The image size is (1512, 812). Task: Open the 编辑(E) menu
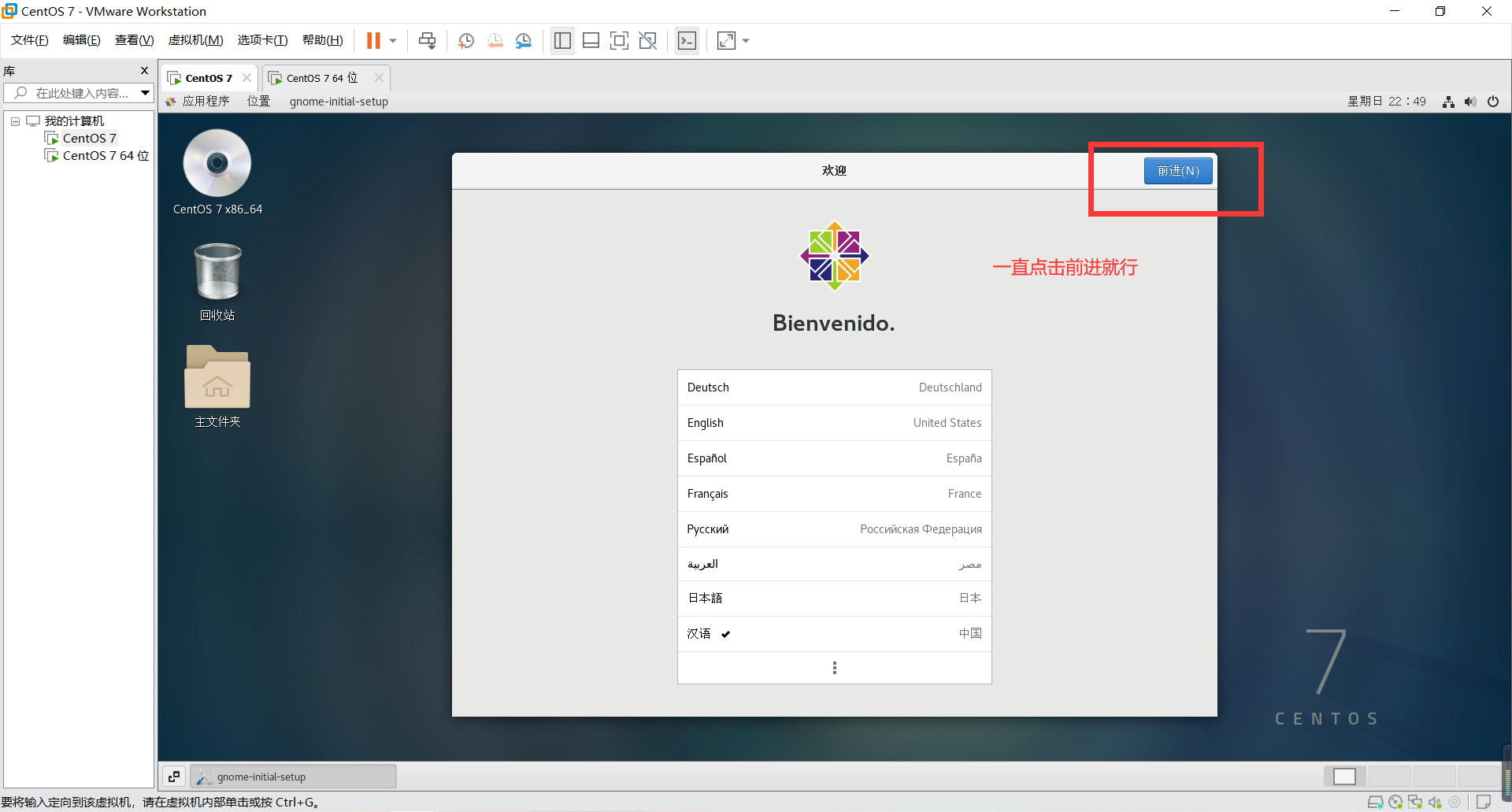(82, 40)
